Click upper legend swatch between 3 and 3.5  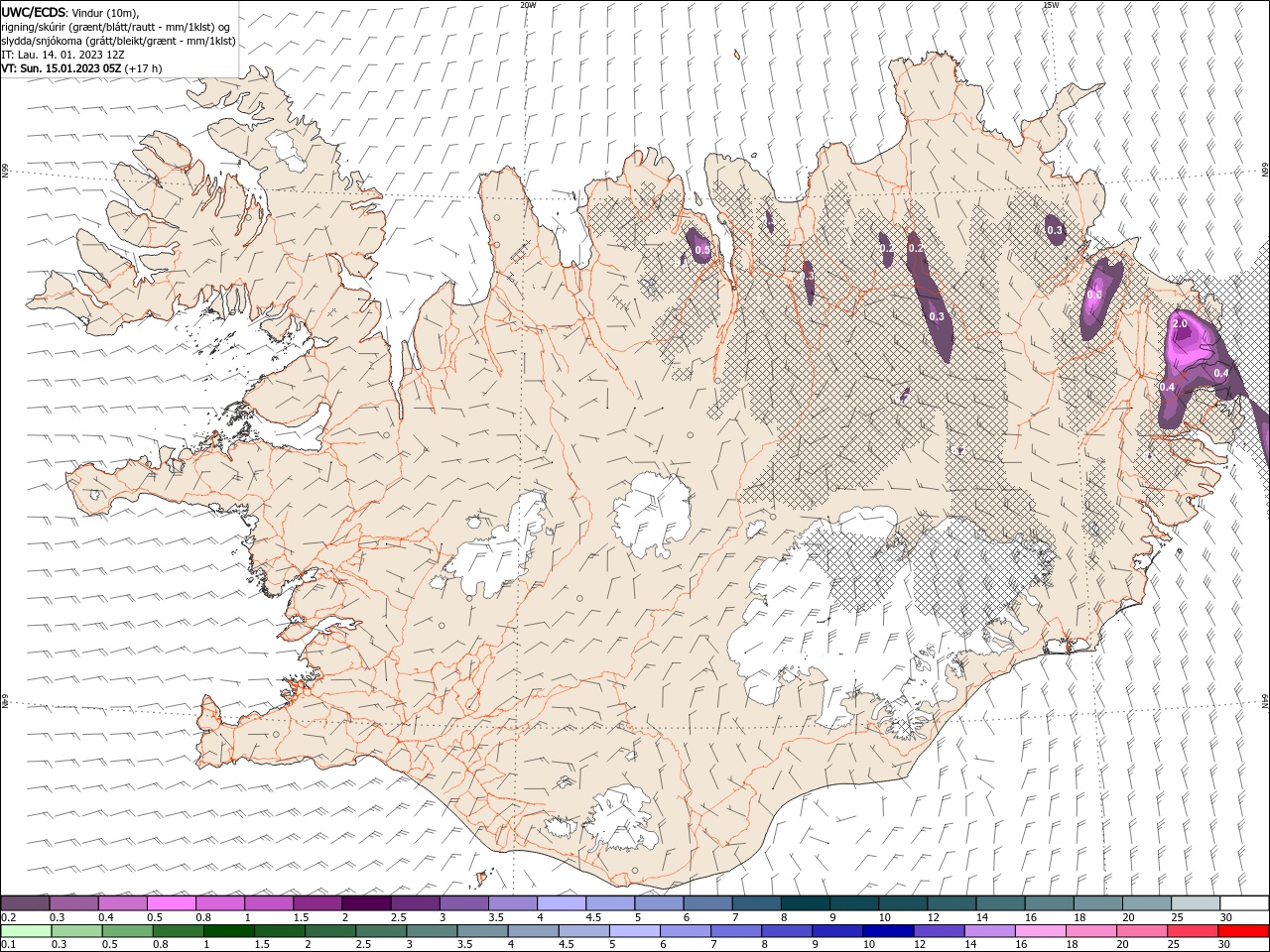pyautogui.click(x=464, y=902)
